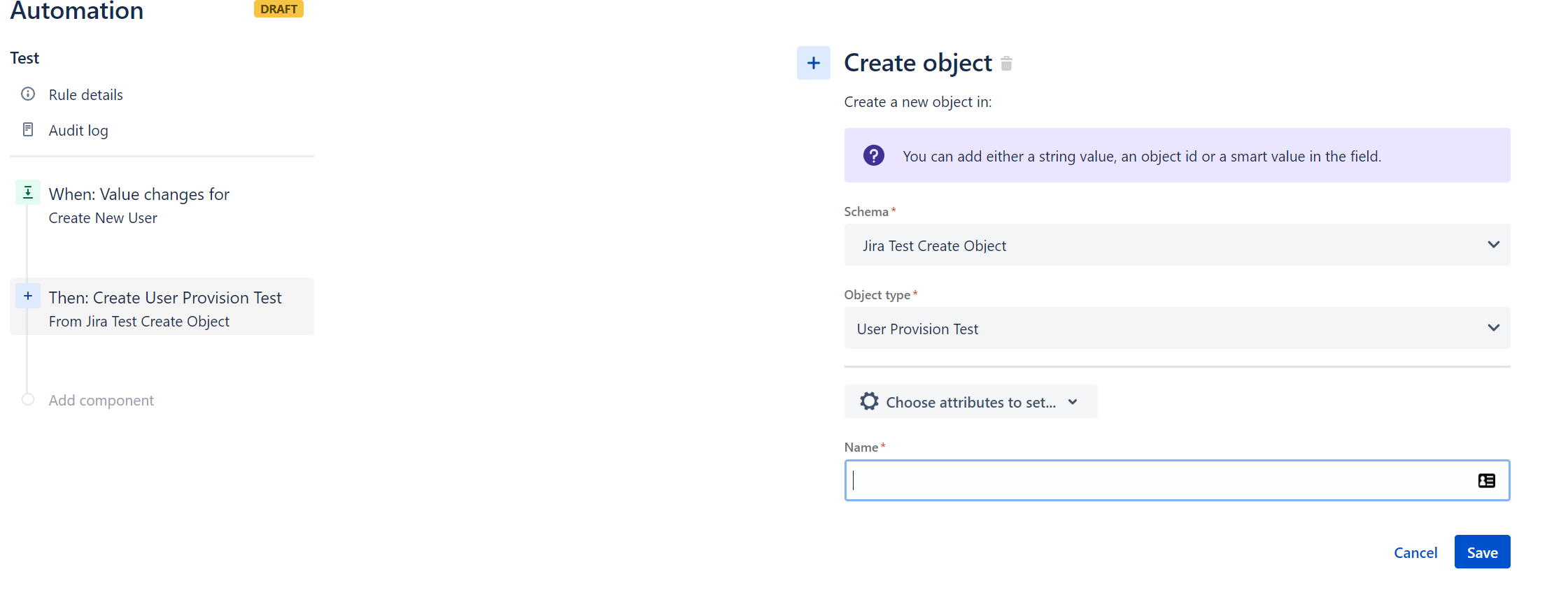Click the blue plus icon beside Create object
This screenshot has height=602, width=1568.
[813, 63]
